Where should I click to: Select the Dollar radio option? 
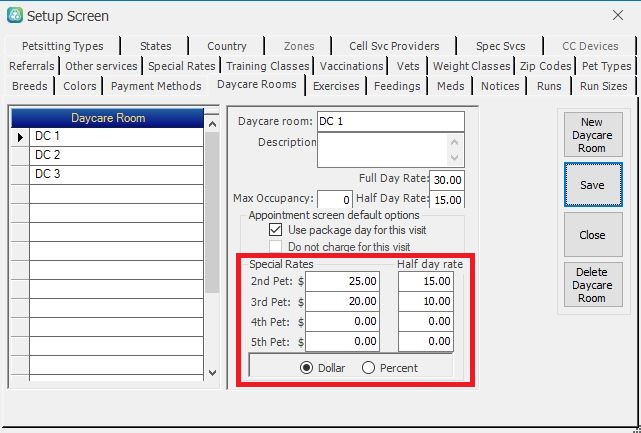tap(307, 368)
